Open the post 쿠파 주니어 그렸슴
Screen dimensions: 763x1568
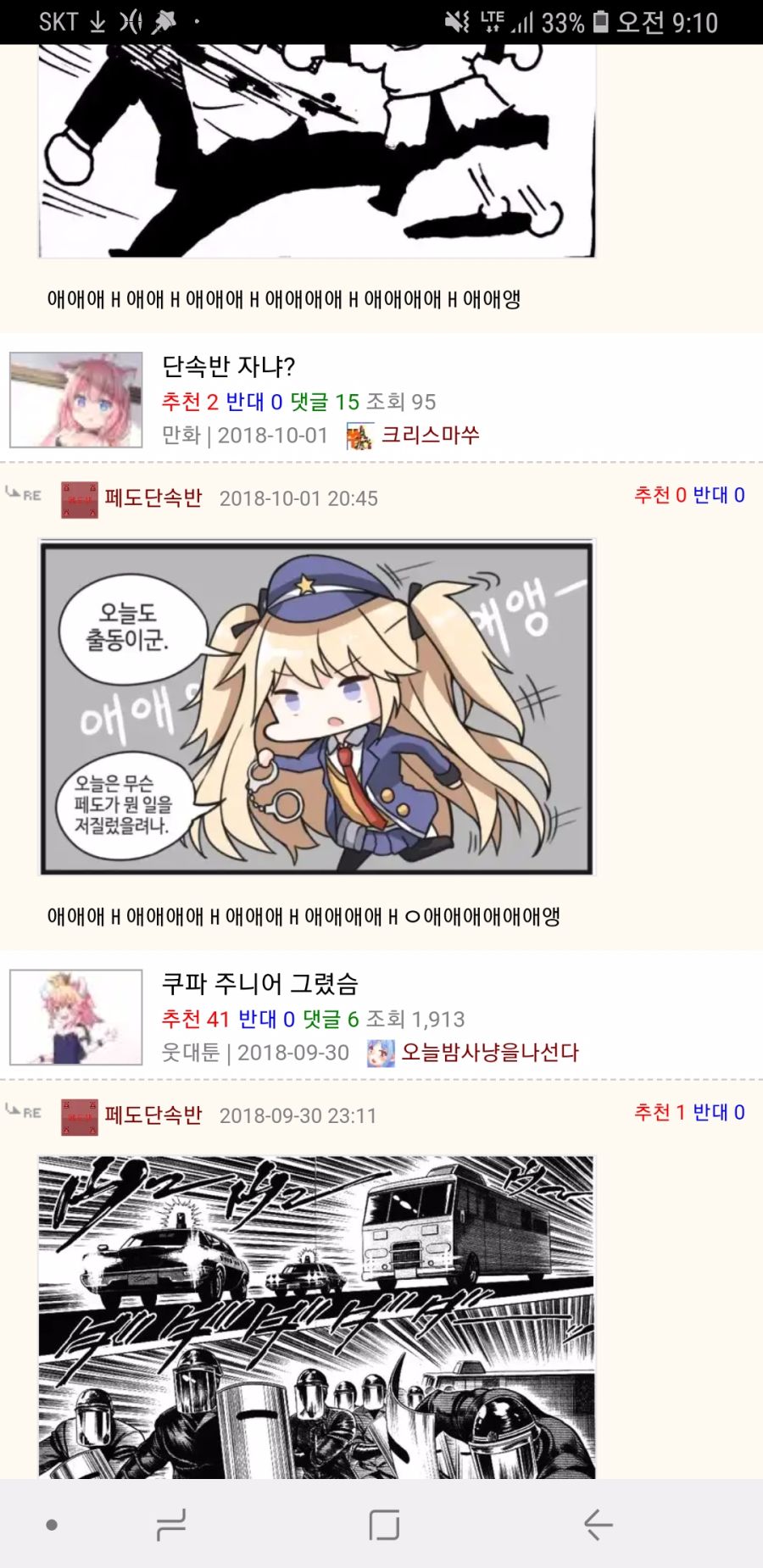click(259, 983)
